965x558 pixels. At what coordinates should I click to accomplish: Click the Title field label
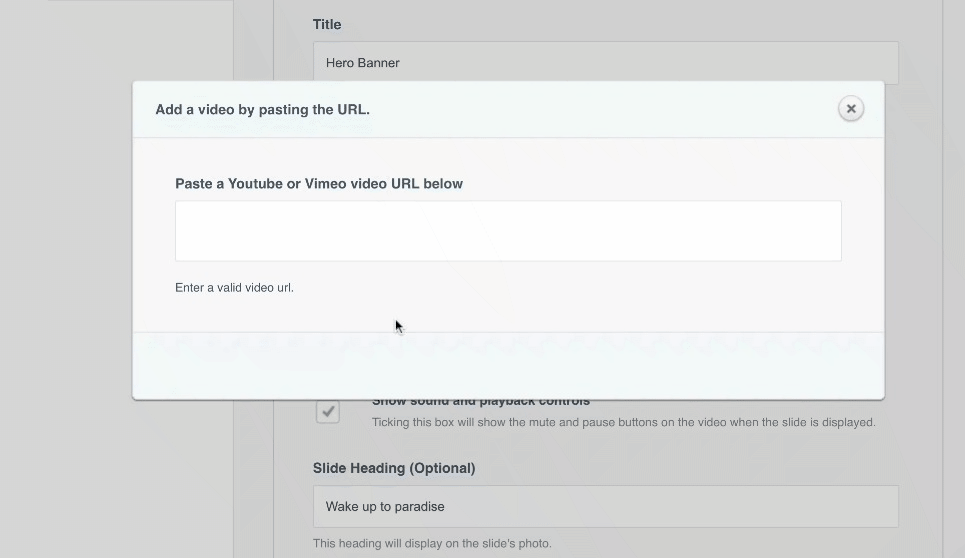coord(327,24)
